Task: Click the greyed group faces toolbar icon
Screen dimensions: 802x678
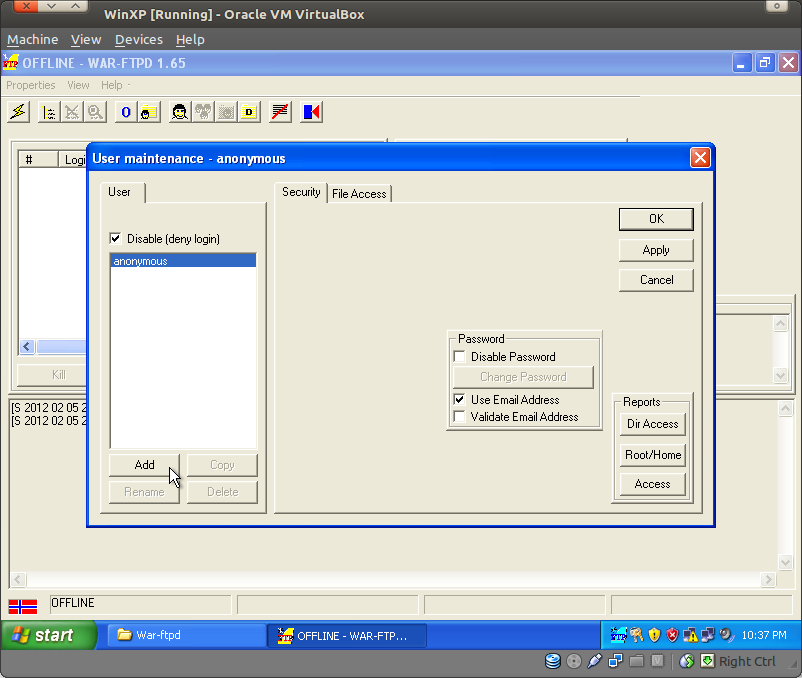Action: click(203, 111)
